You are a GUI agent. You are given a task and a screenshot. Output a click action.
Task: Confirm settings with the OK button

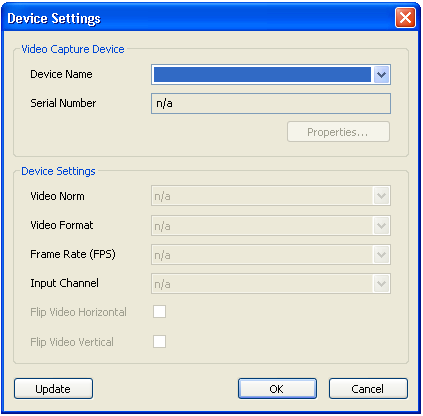pos(277,389)
